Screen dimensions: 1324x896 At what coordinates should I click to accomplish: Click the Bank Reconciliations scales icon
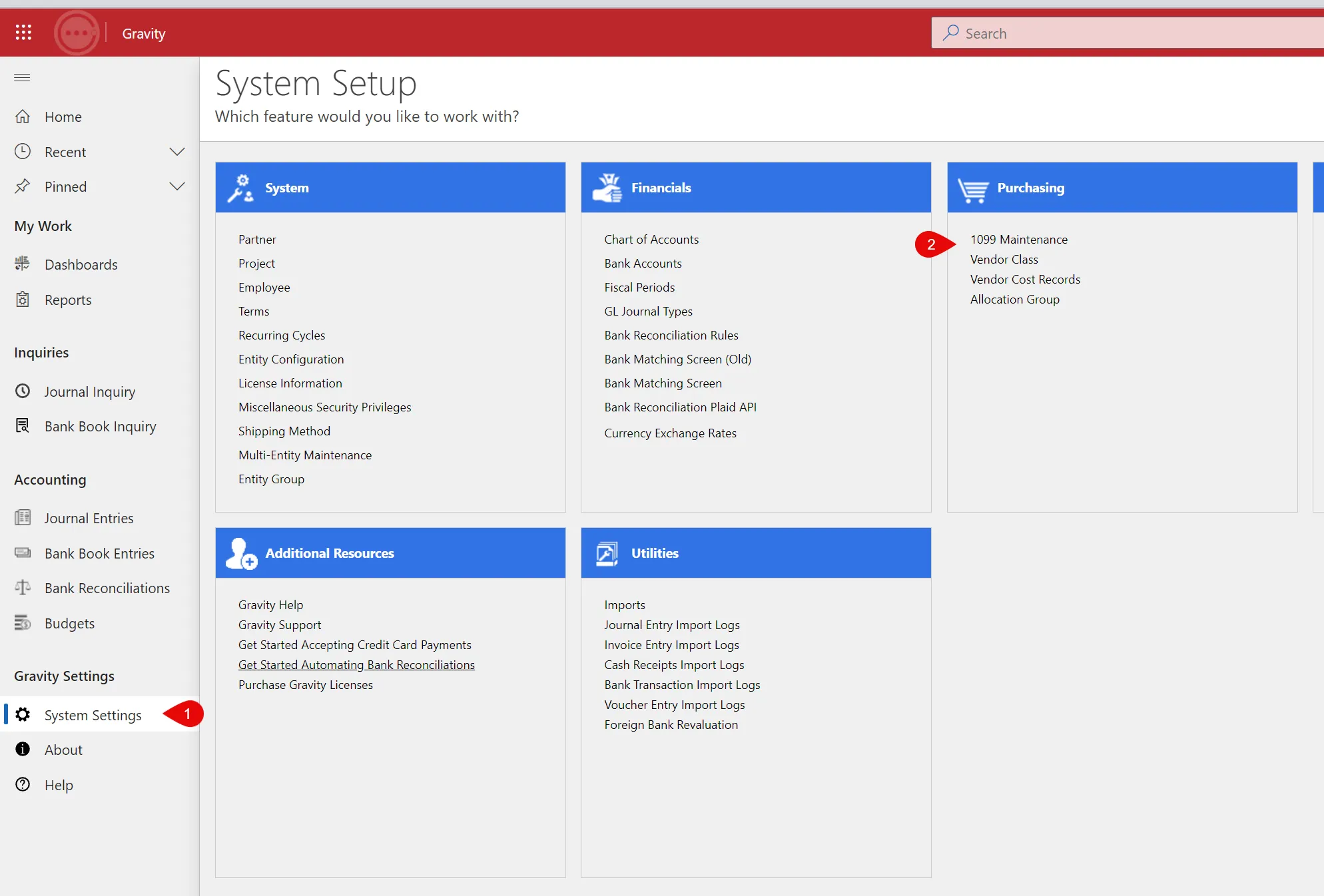23,588
